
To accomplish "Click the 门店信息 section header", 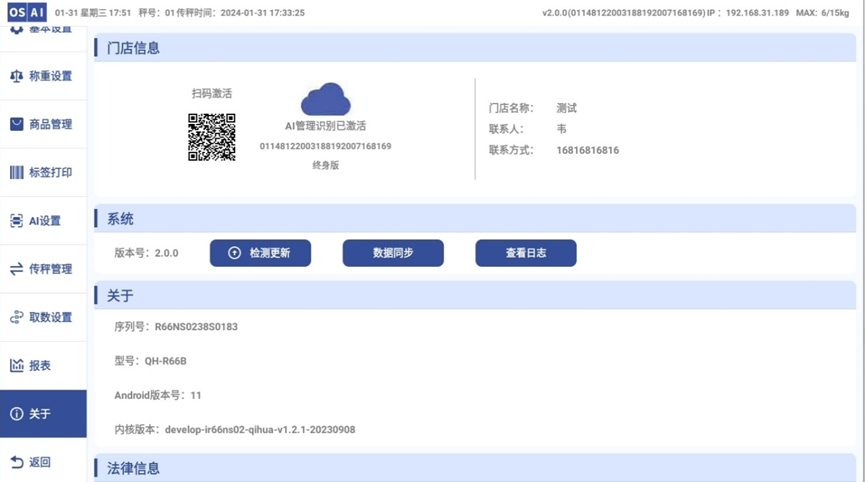I will 134,48.
